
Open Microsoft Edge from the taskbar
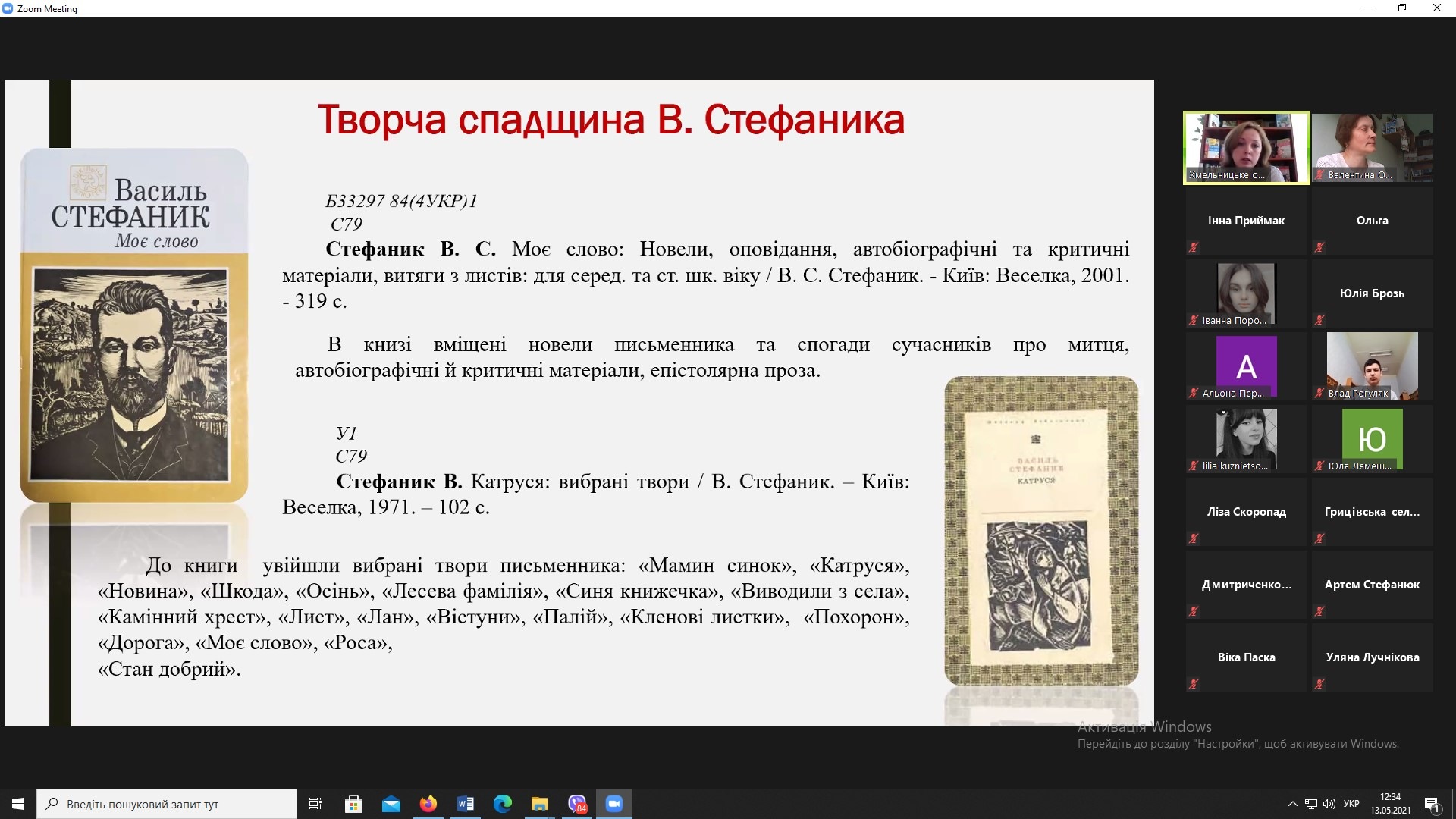(x=502, y=804)
